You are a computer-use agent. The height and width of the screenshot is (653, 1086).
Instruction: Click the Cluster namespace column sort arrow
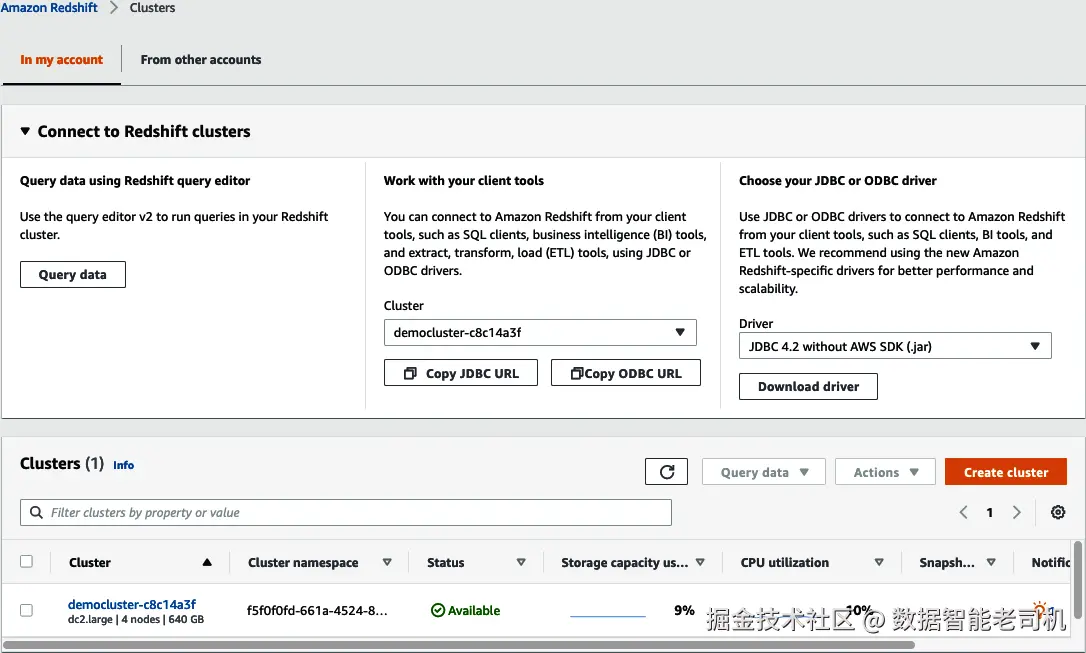pyautogui.click(x=387, y=563)
